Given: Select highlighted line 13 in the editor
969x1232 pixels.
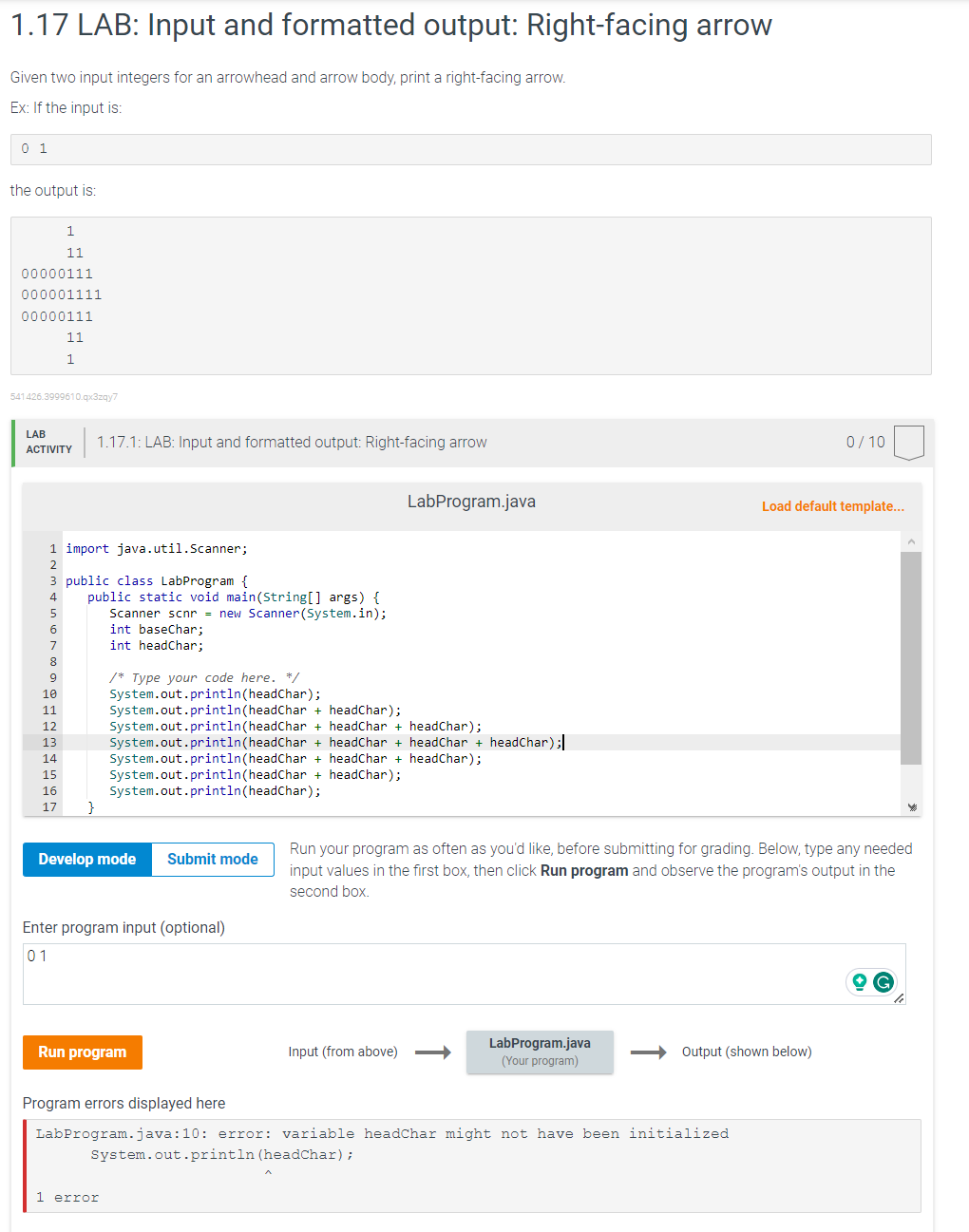Looking at the screenshot, I should coord(332,742).
